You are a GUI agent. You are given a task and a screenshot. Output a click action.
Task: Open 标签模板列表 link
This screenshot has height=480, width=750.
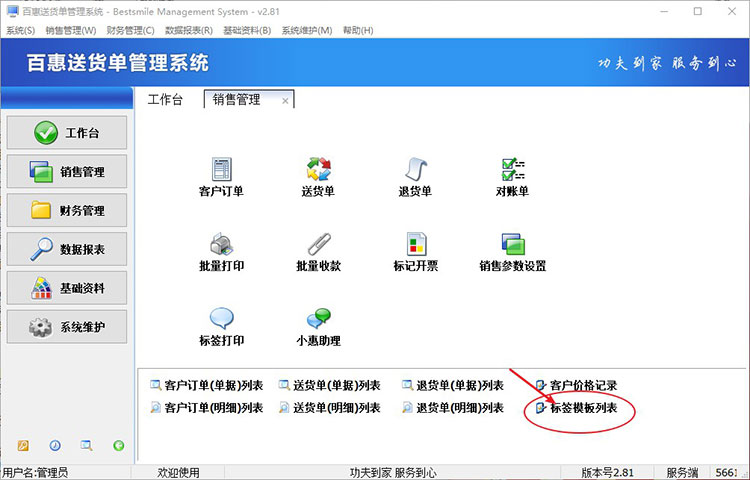[577, 408]
